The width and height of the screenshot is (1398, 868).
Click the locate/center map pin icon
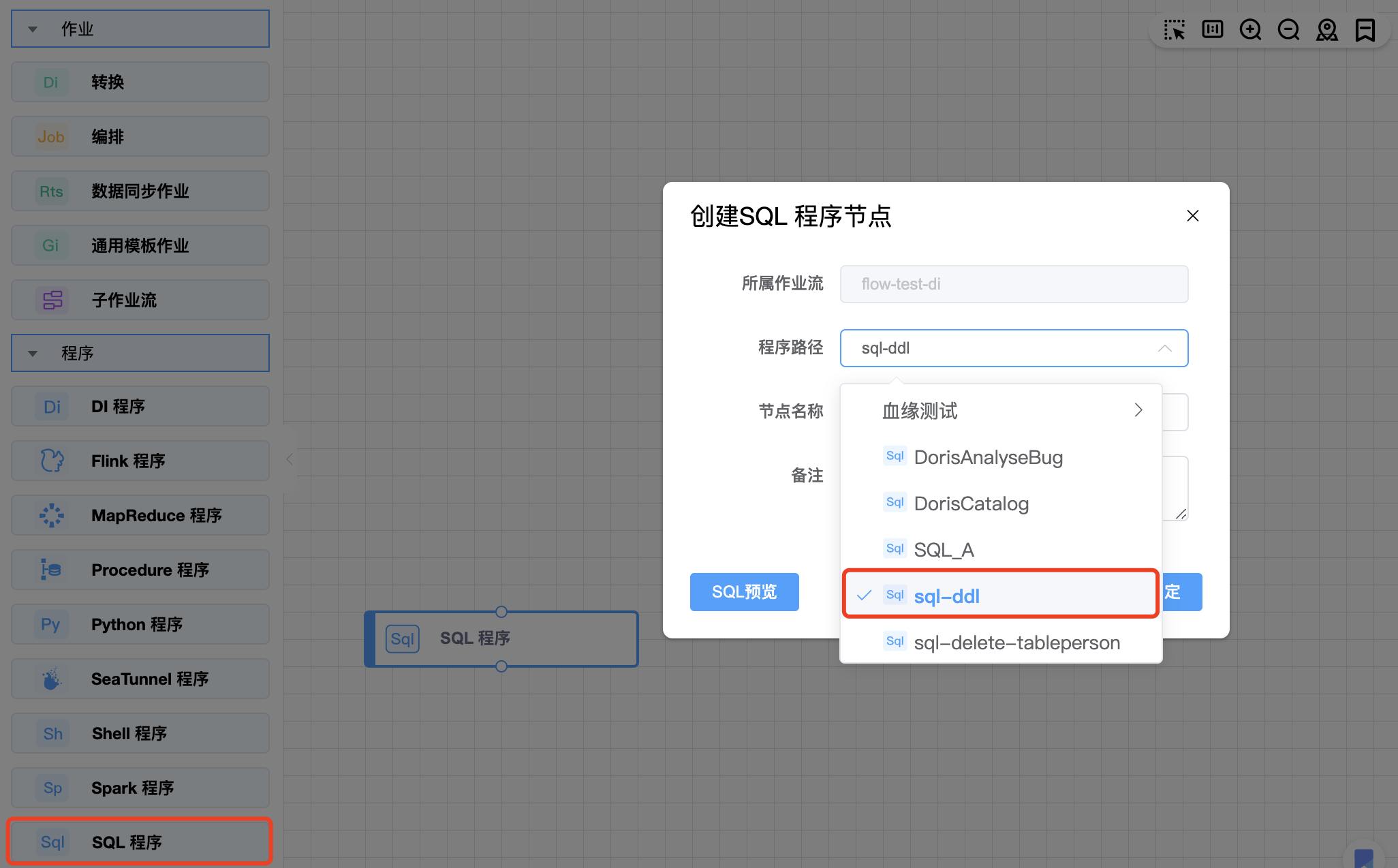tap(1326, 30)
